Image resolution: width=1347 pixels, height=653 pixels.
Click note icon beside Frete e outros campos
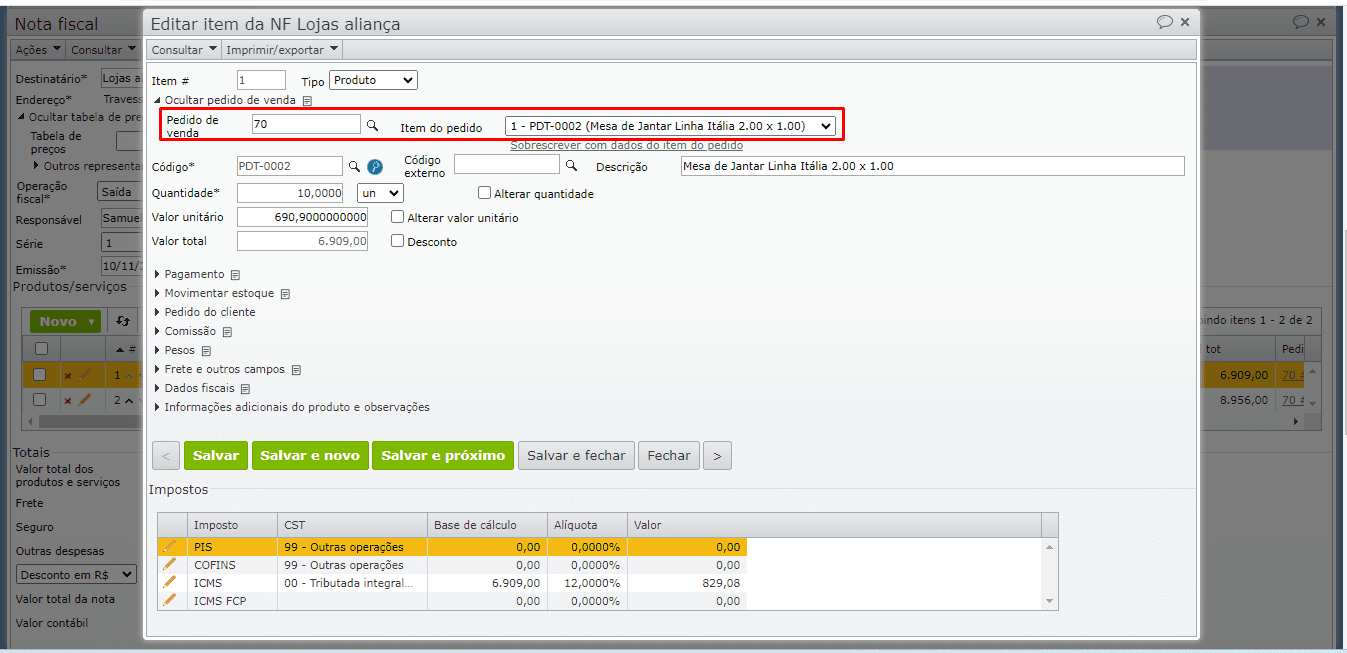(296, 370)
